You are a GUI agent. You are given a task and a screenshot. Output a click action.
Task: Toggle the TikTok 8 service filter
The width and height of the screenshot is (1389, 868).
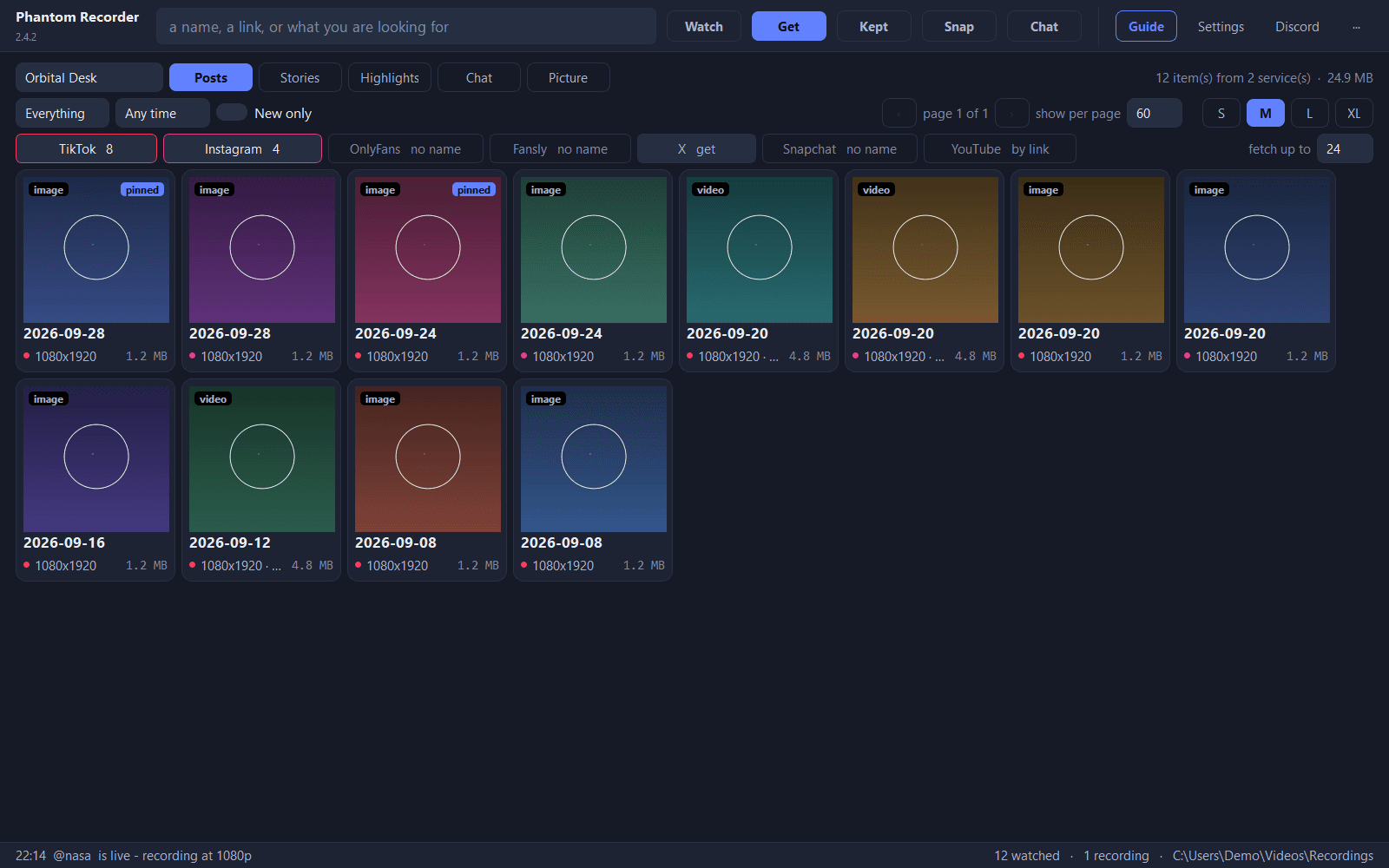[x=86, y=148]
